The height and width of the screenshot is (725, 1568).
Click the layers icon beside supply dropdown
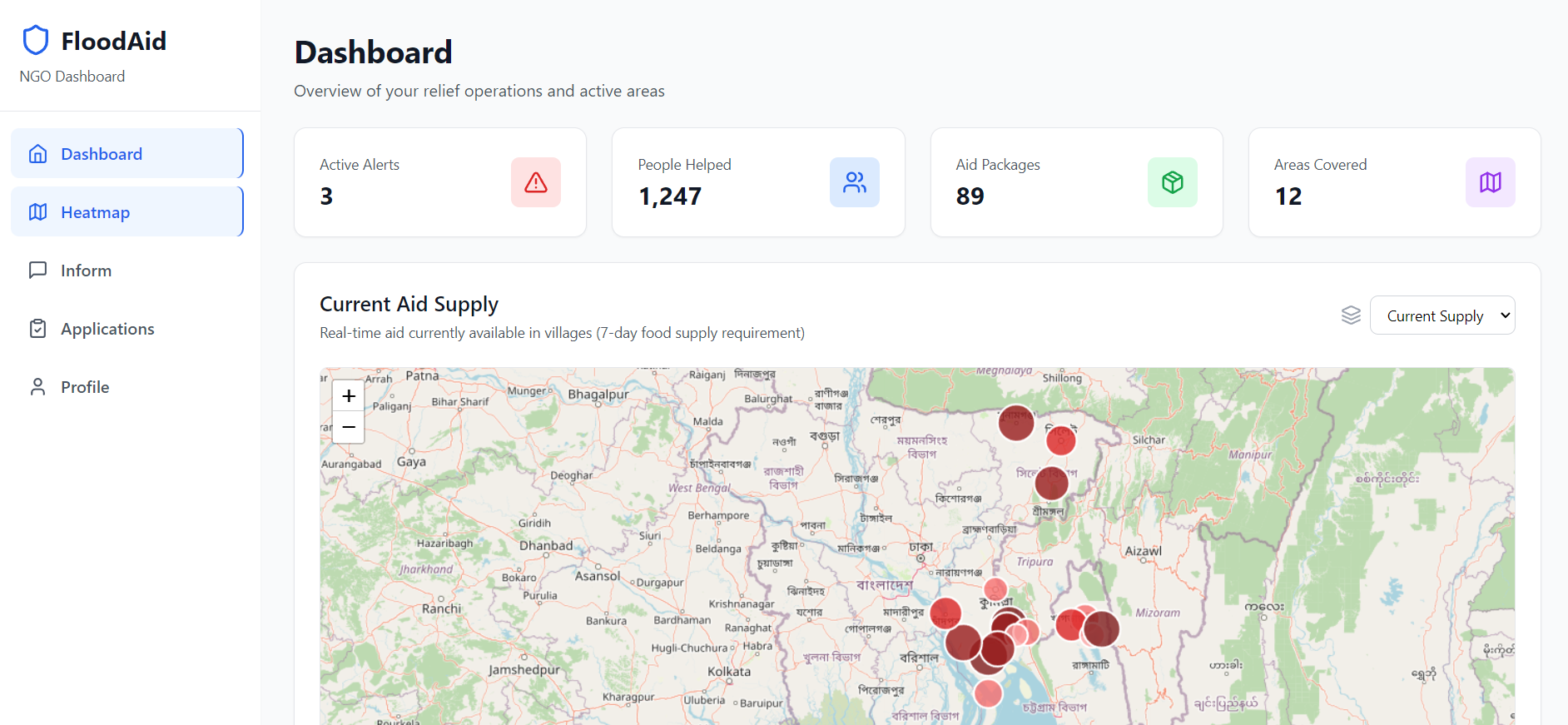pos(1351,315)
